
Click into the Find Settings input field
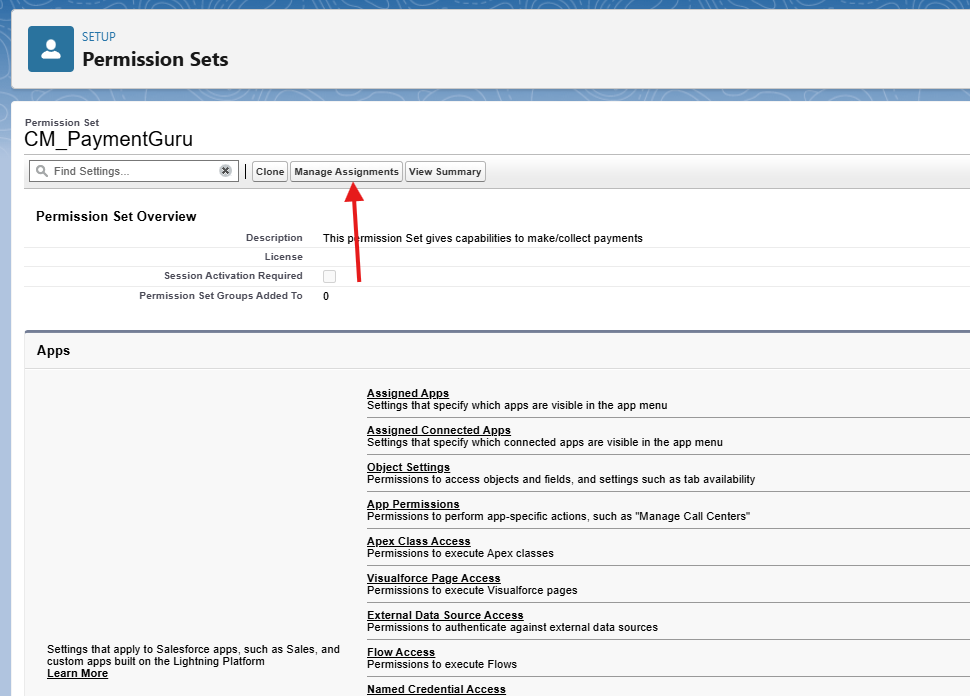click(x=133, y=171)
